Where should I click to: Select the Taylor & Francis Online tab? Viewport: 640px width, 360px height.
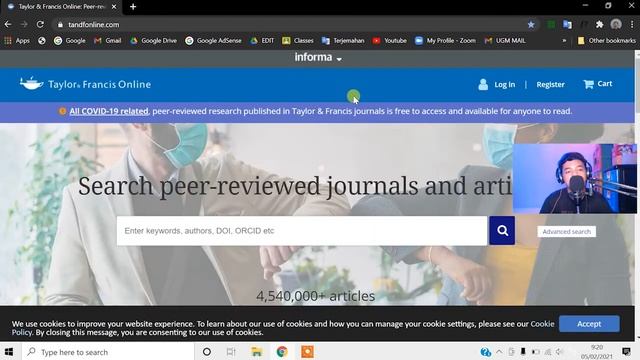coord(61,7)
